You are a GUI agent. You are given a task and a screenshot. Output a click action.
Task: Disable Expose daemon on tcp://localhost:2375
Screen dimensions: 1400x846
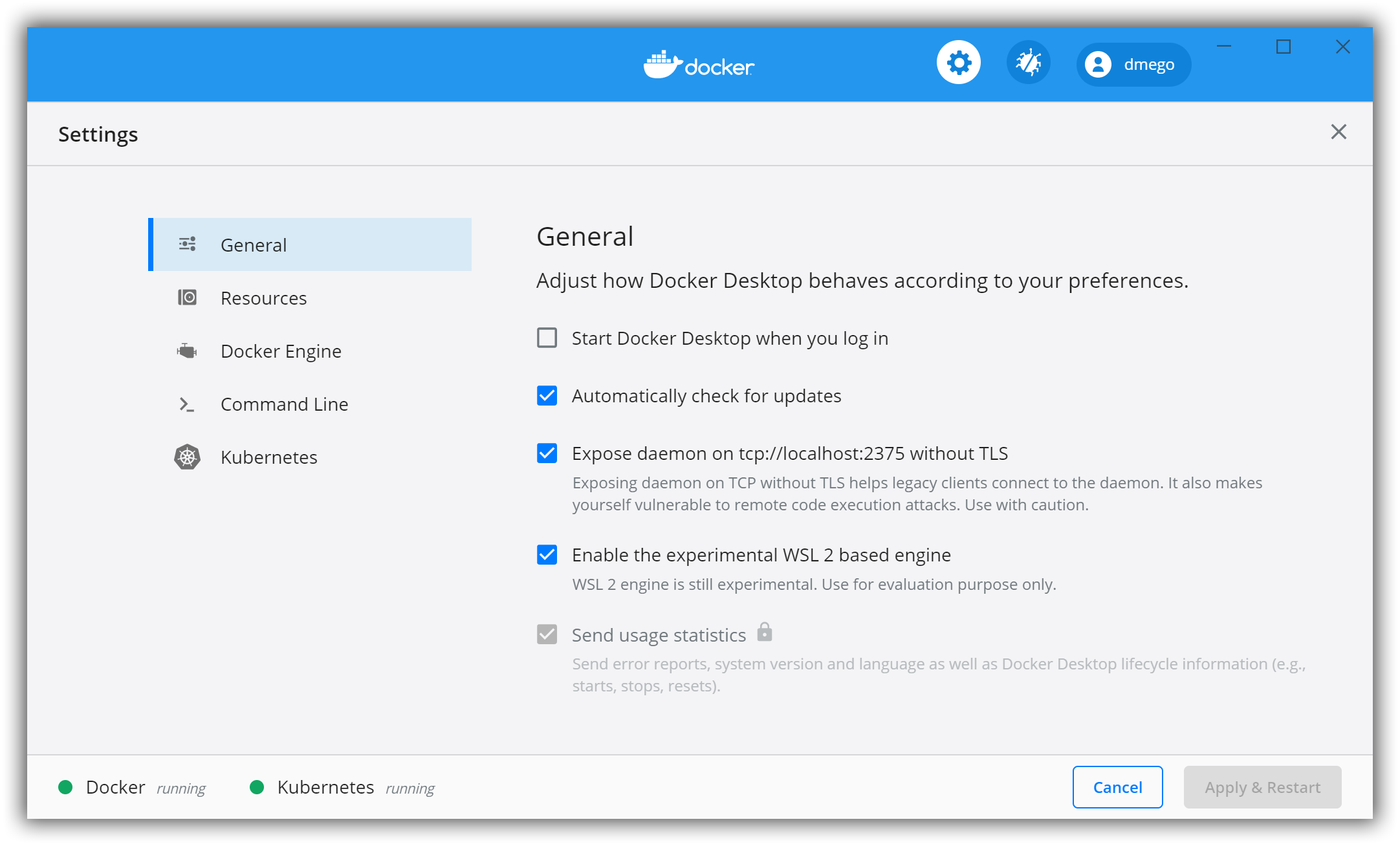pyautogui.click(x=547, y=453)
